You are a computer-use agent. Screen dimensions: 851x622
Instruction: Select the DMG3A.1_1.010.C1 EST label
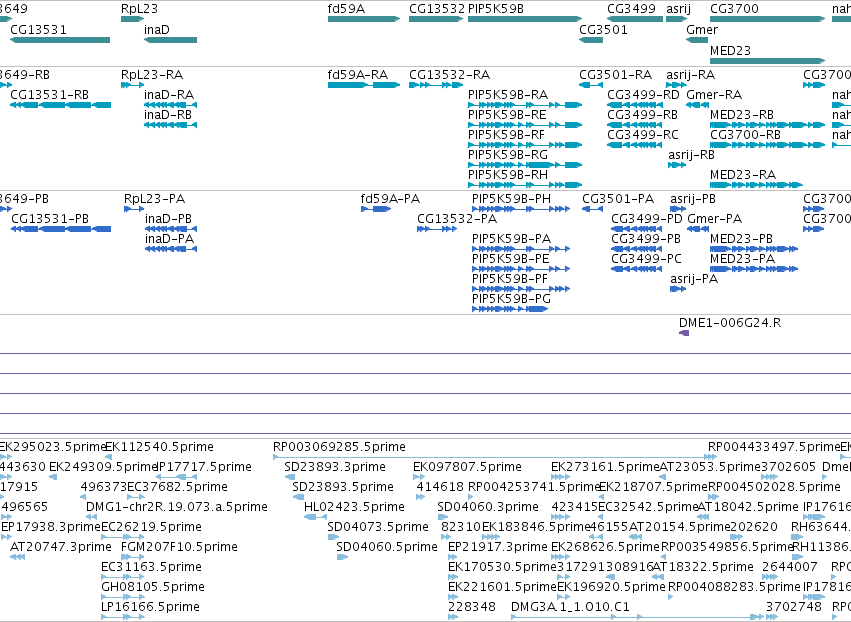coord(570,607)
